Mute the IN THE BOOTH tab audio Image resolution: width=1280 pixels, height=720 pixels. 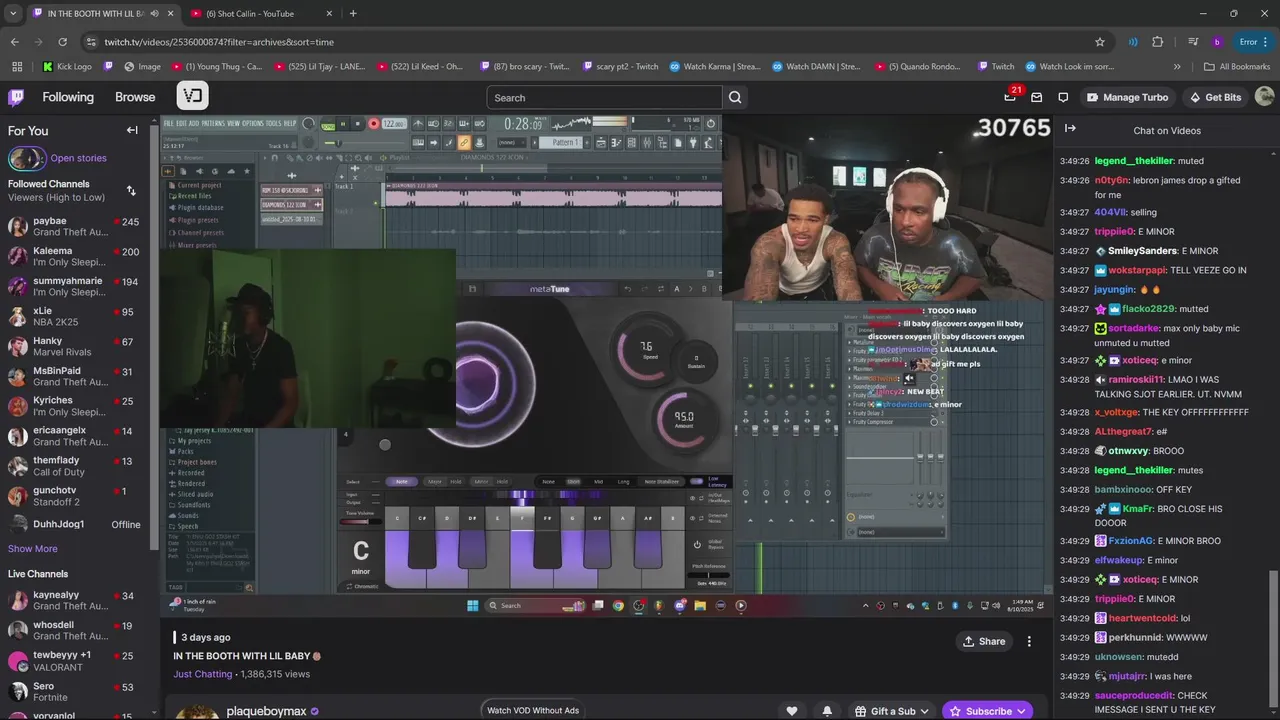pyautogui.click(x=154, y=13)
